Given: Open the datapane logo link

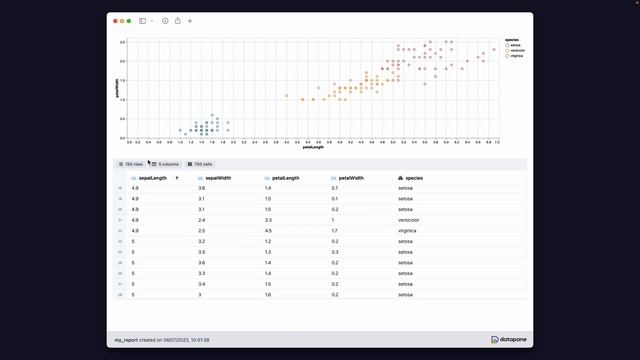Looking at the screenshot, I should tap(509, 340).
